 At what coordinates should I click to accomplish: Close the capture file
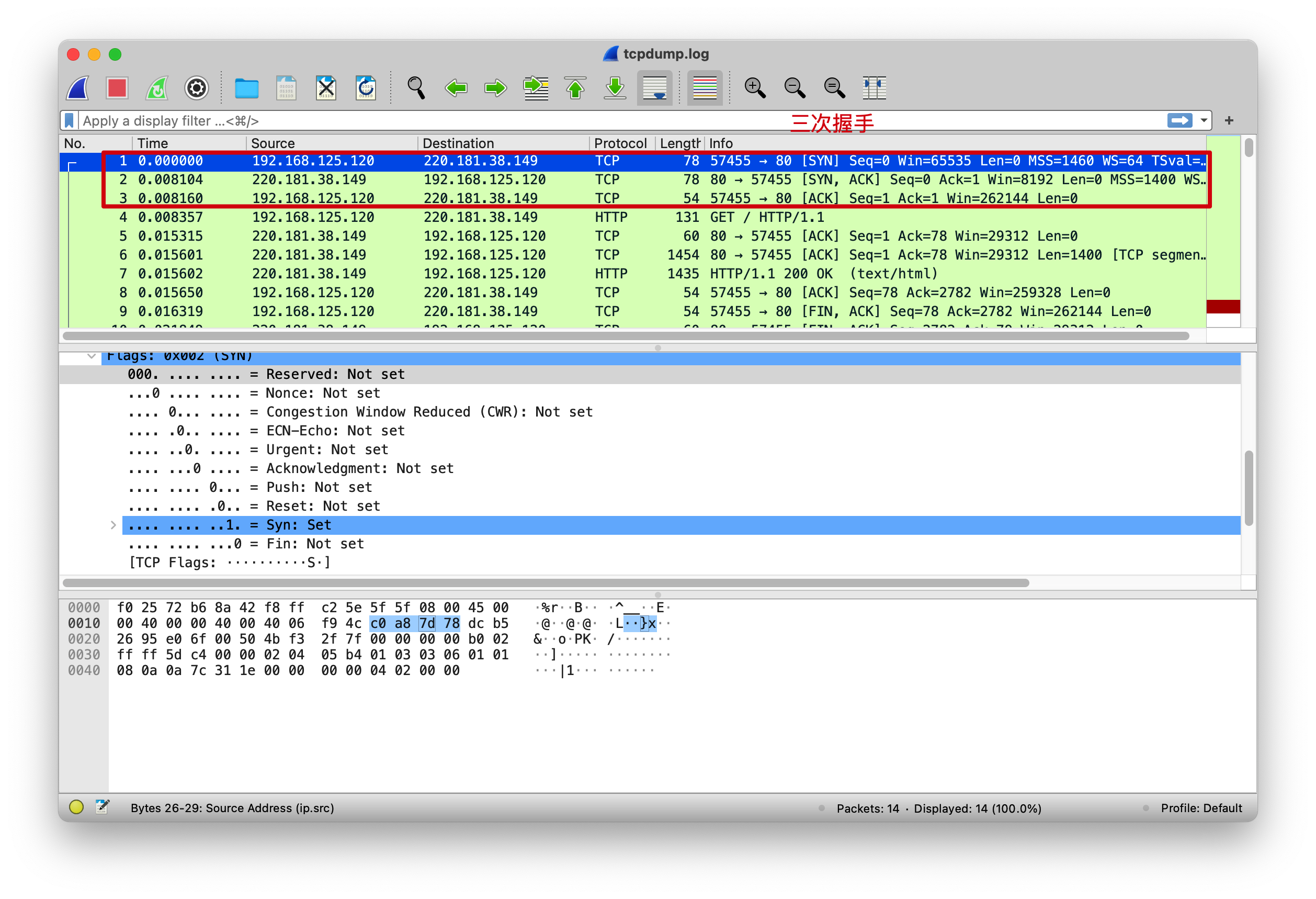pos(326,88)
